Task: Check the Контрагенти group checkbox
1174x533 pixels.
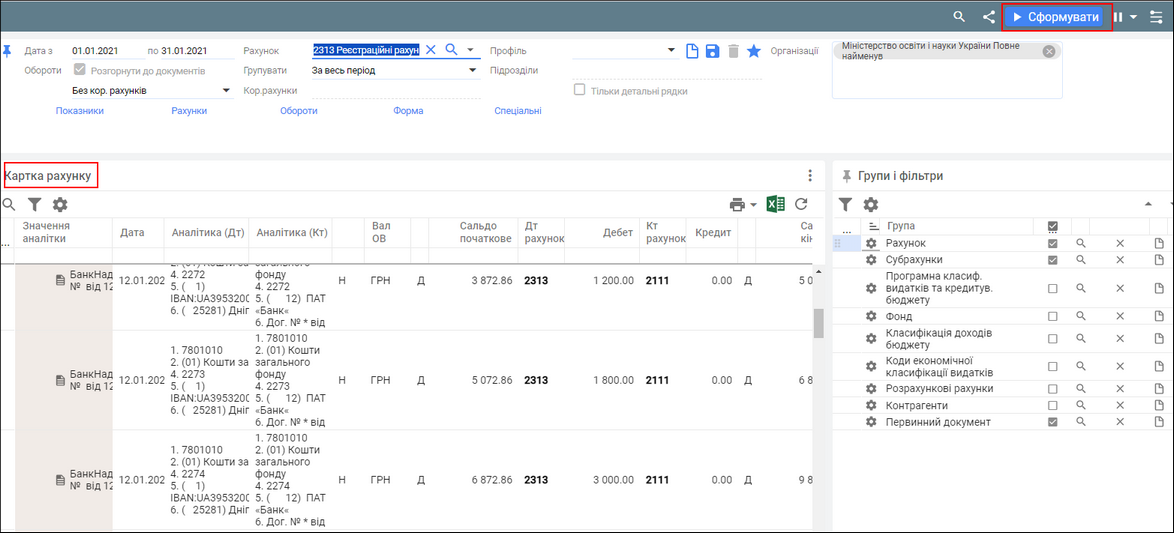Action: [x=1052, y=406]
